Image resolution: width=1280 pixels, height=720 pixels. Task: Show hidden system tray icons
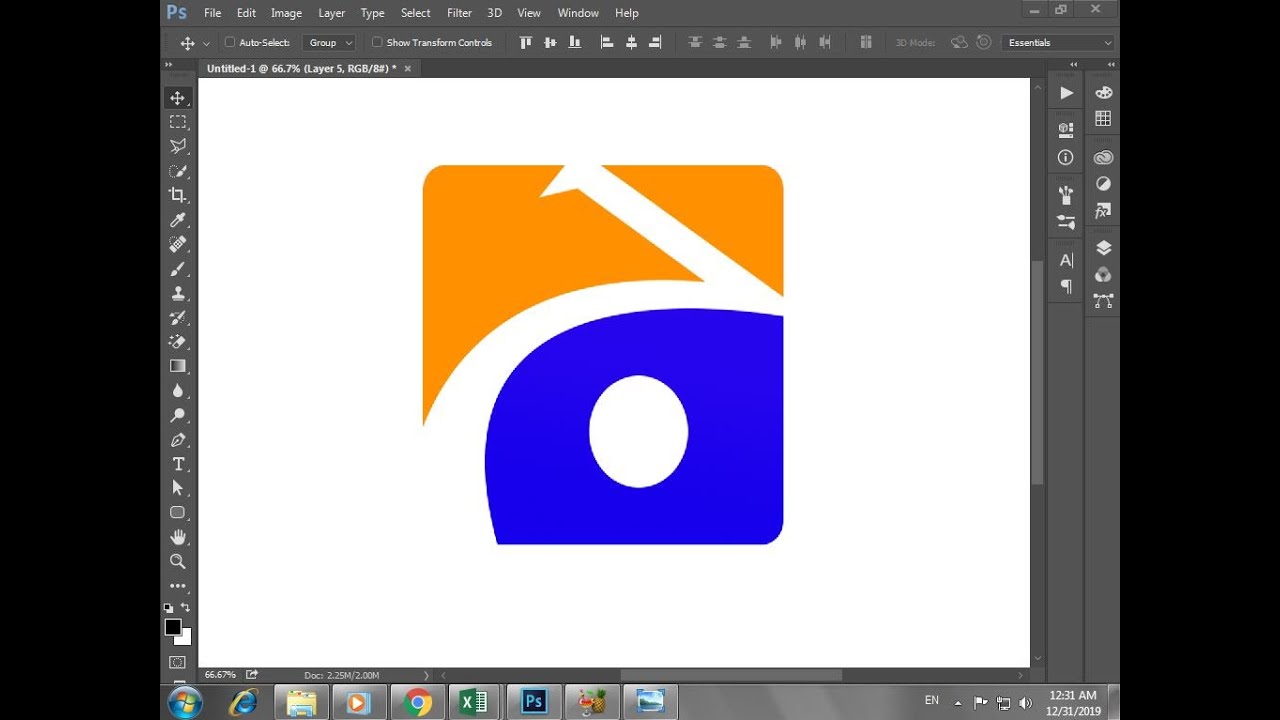tap(958, 702)
